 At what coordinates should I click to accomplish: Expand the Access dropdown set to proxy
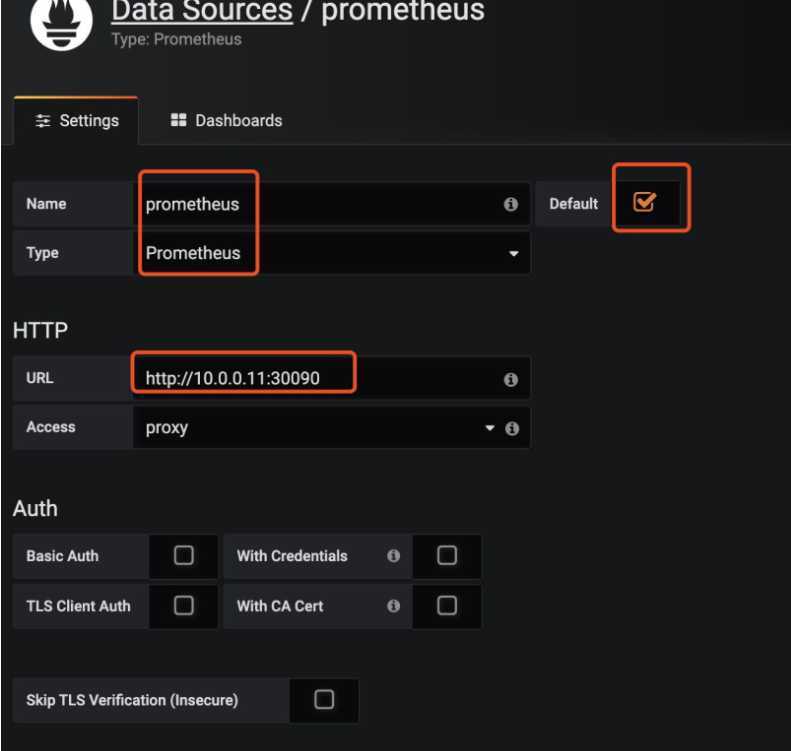(x=315, y=428)
